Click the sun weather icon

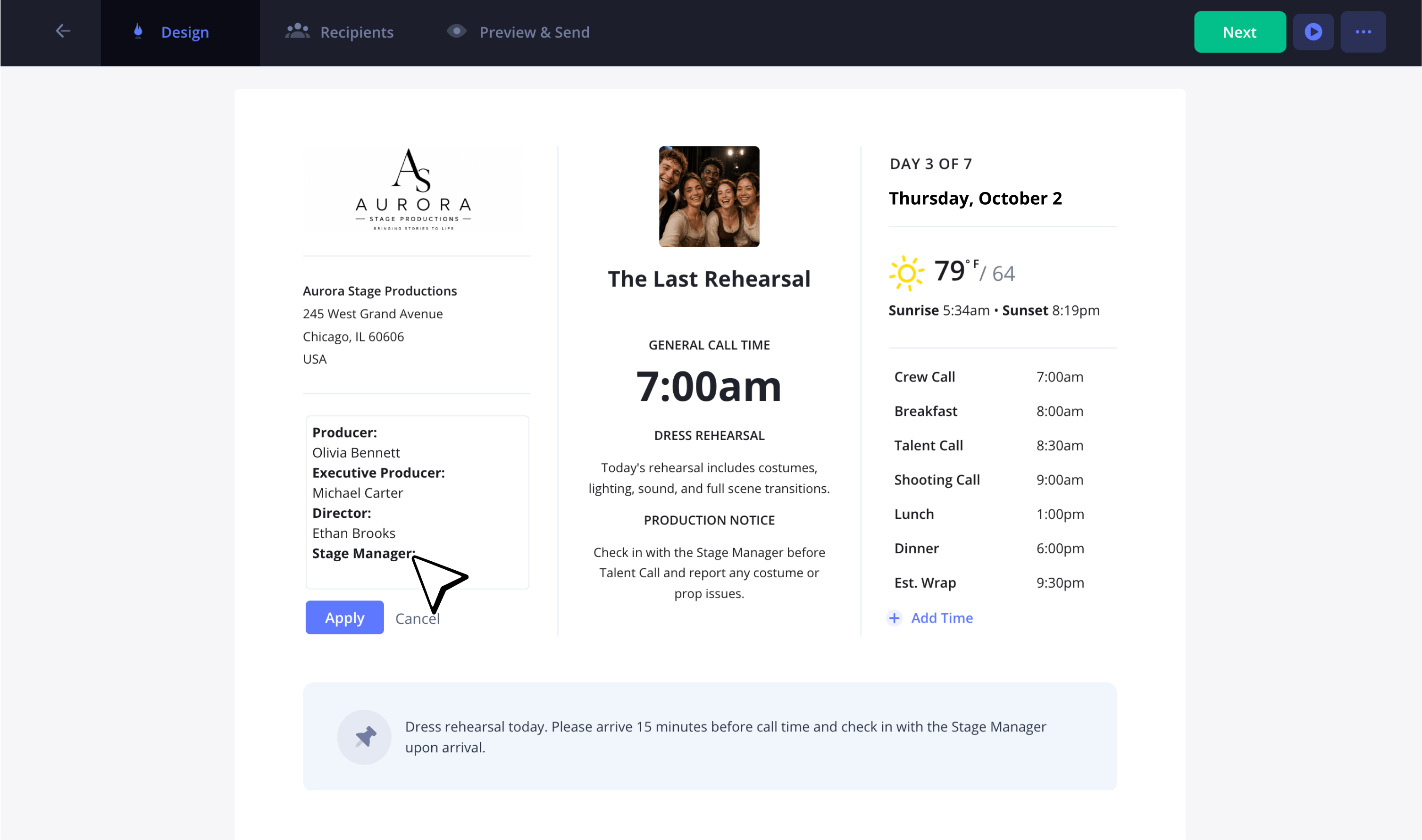pos(906,274)
